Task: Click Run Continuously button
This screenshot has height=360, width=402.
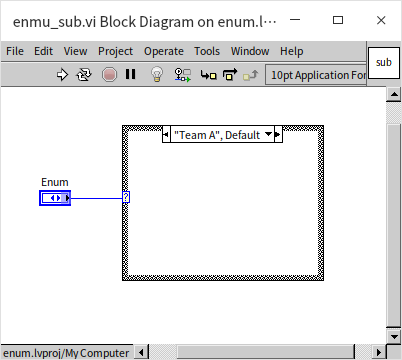Action: tap(84, 75)
